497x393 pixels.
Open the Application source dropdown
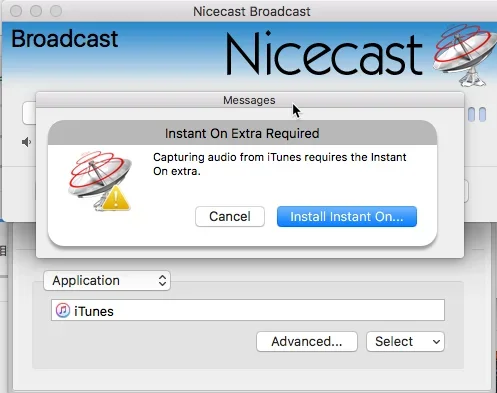pyautogui.click(x=107, y=281)
